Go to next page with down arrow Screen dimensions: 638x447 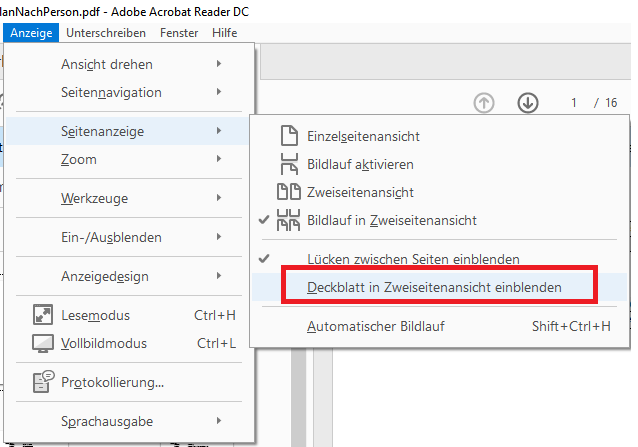coord(528,102)
